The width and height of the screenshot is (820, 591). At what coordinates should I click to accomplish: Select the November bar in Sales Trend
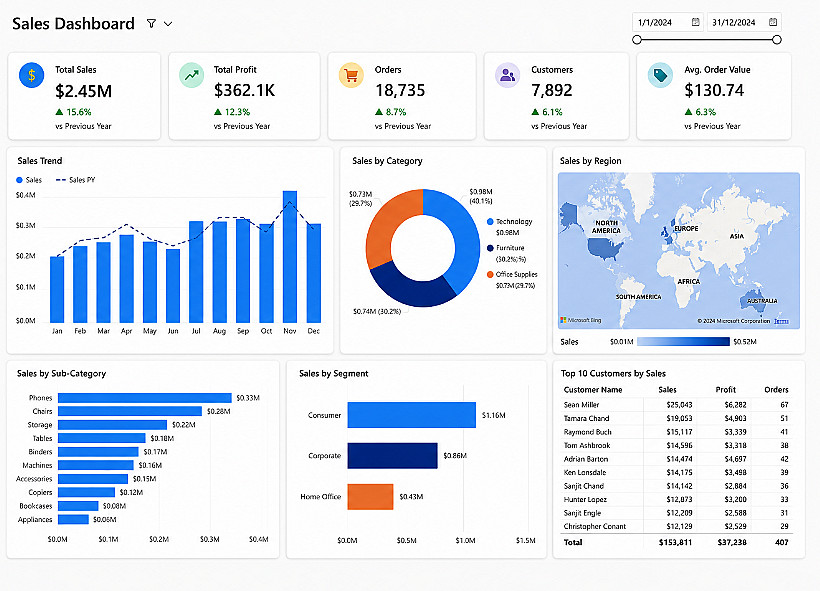[x=290, y=257]
